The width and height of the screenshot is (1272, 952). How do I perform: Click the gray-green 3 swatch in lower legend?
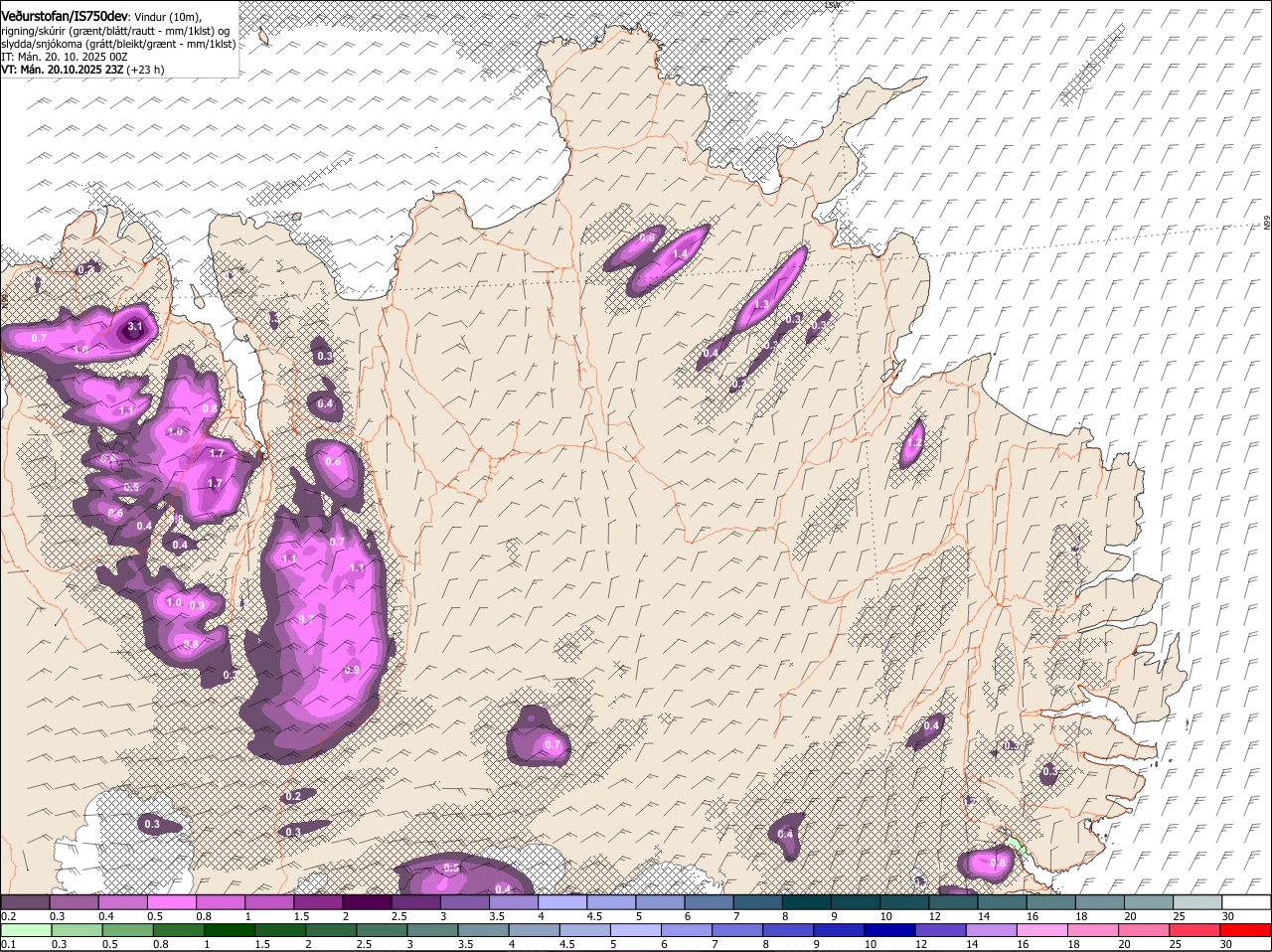(432, 930)
